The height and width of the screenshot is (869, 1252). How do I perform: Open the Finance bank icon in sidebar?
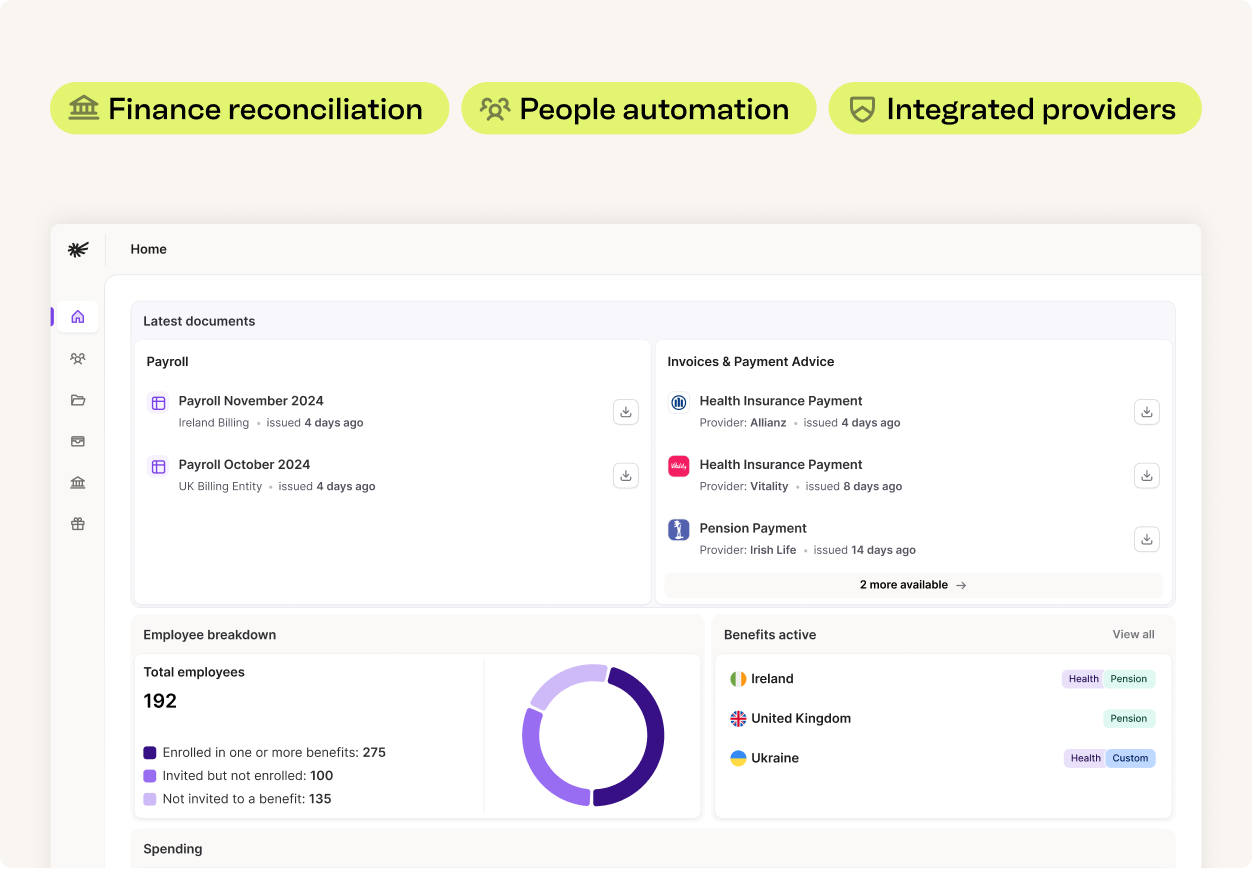click(78, 483)
